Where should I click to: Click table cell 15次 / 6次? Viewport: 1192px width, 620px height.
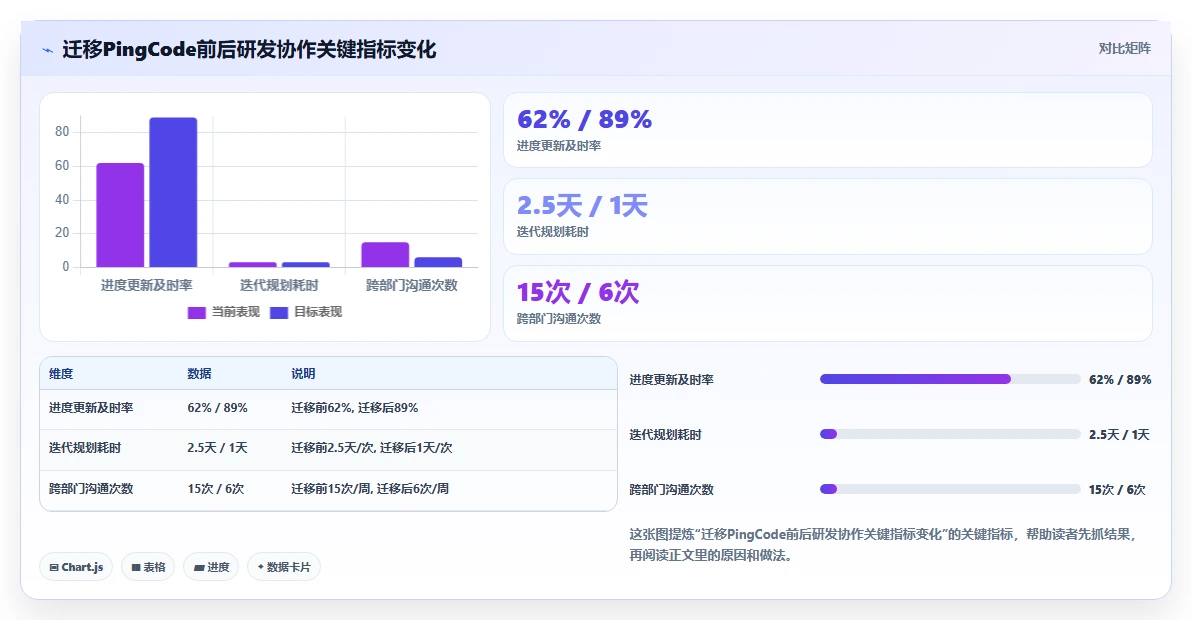[x=216, y=489]
